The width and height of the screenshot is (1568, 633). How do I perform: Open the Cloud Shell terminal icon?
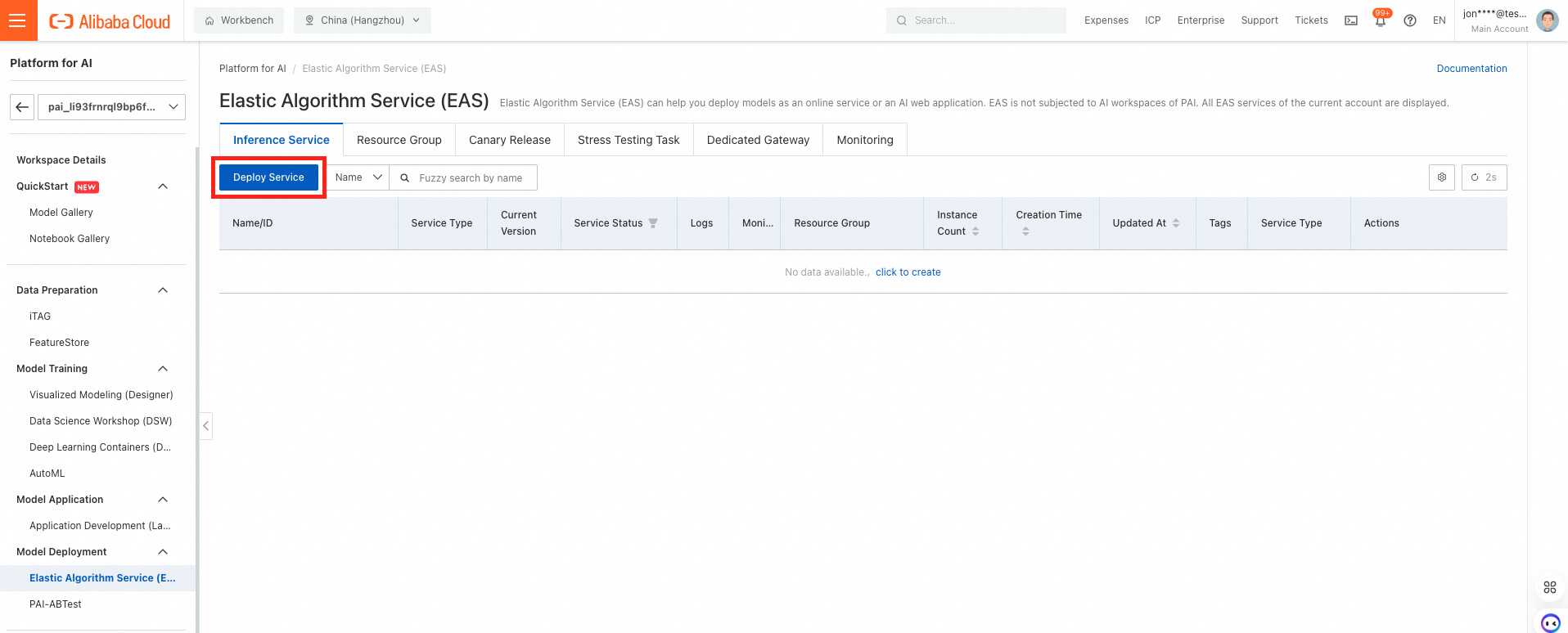[1351, 20]
